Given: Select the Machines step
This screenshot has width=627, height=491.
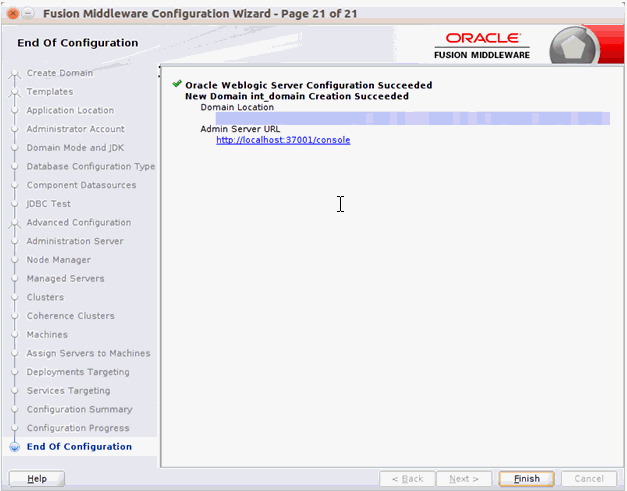Looking at the screenshot, I should pos(47,335).
